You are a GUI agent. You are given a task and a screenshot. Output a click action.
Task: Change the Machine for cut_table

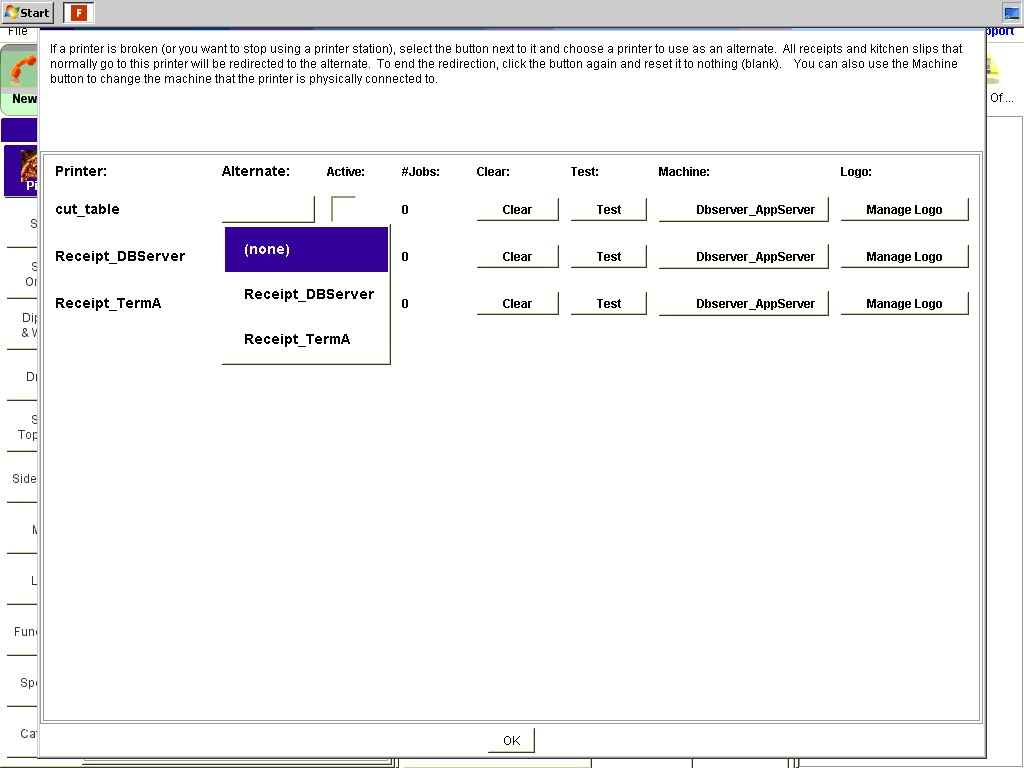coord(743,209)
